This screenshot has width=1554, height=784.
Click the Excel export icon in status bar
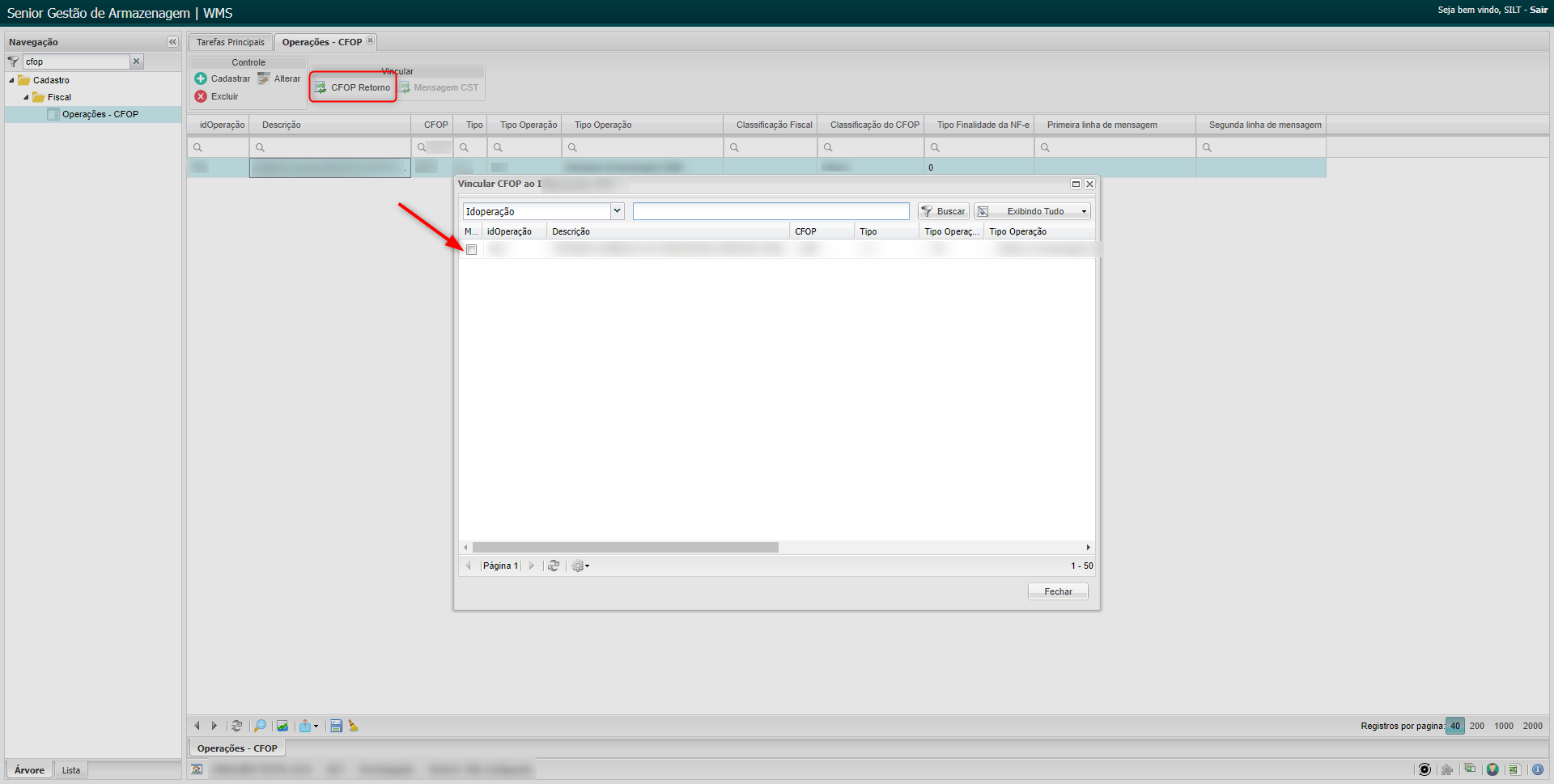[1514, 769]
